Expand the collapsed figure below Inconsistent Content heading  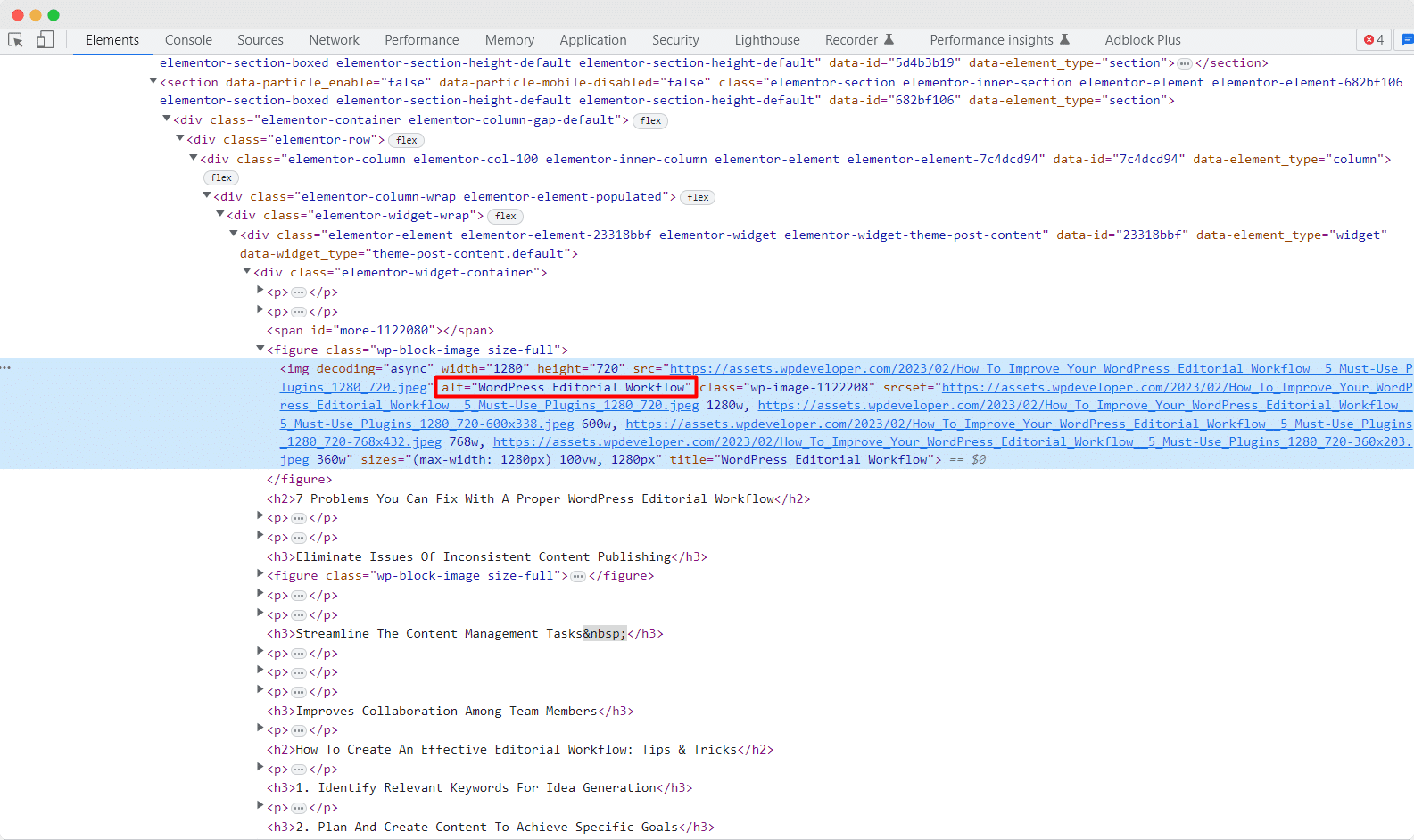pyautogui.click(x=260, y=575)
